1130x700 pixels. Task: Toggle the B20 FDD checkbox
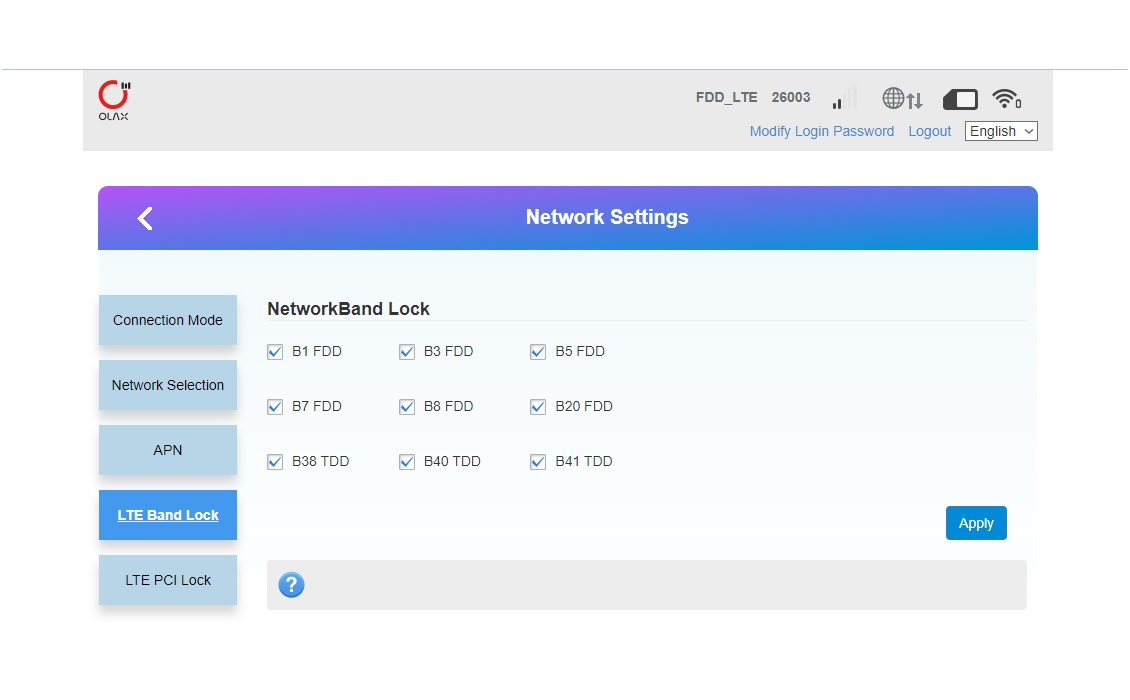pos(538,407)
